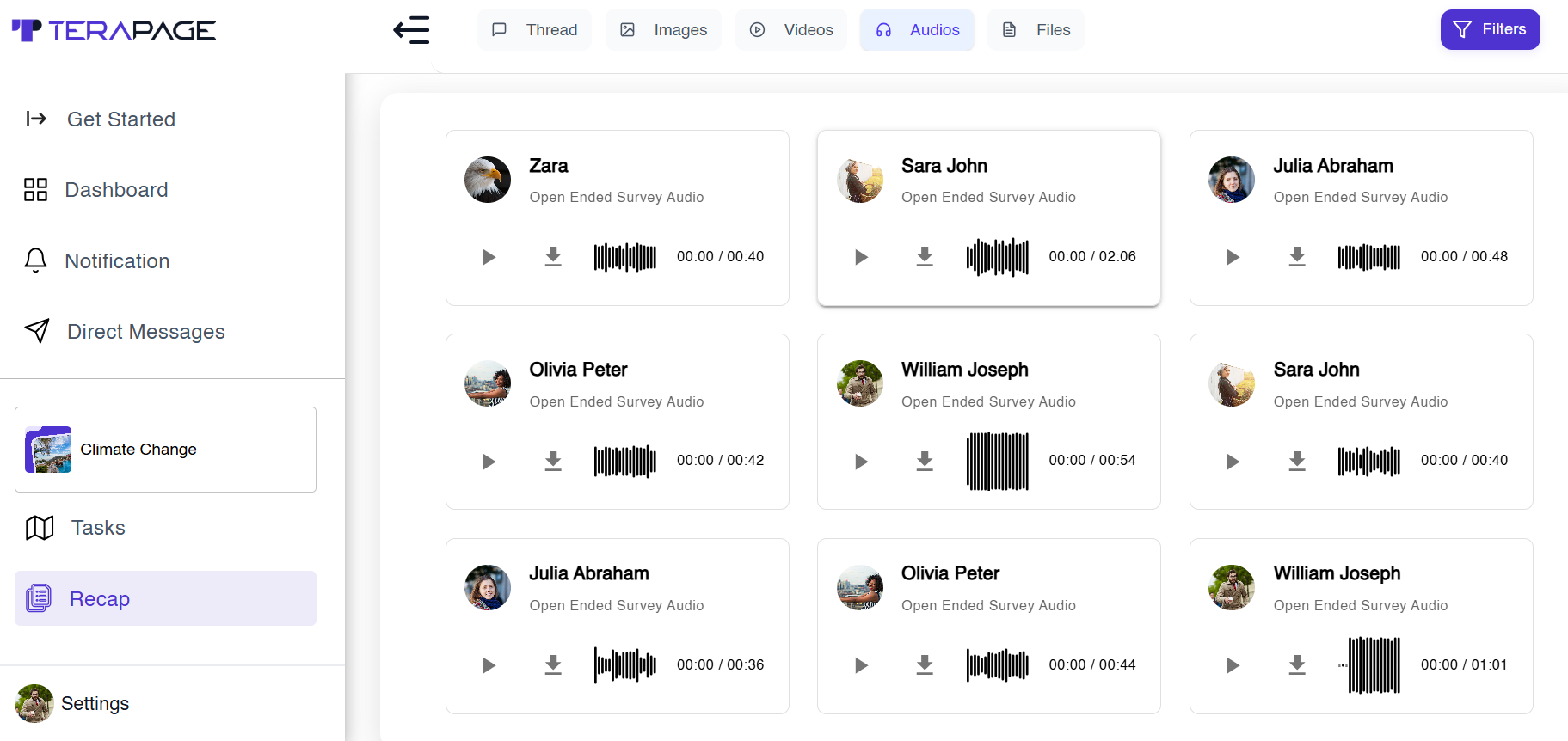Click Sara John's avatar on 00:40 card

1232,383
